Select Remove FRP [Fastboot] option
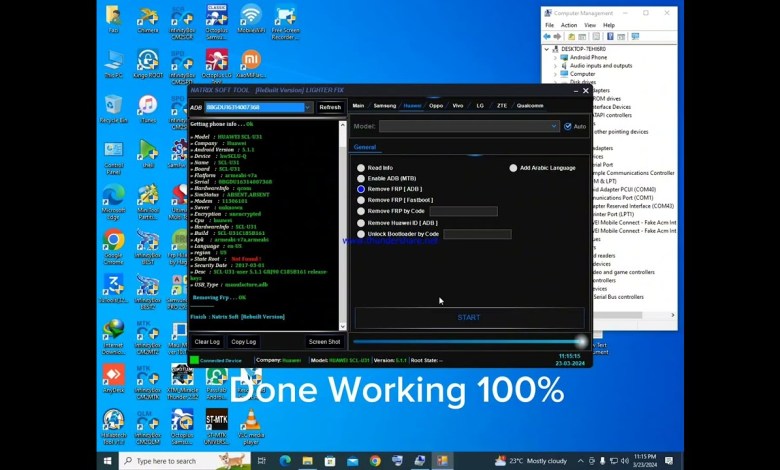This screenshot has height=470, width=780. (x=361, y=200)
